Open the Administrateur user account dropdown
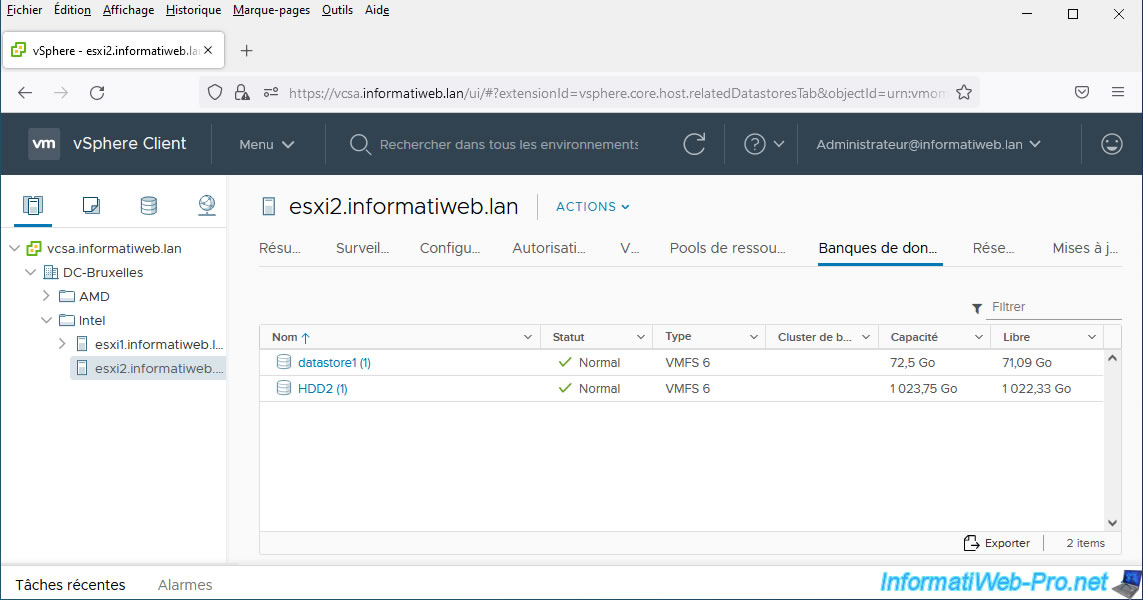This screenshot has width=1143, height=600. pos(928,144)
